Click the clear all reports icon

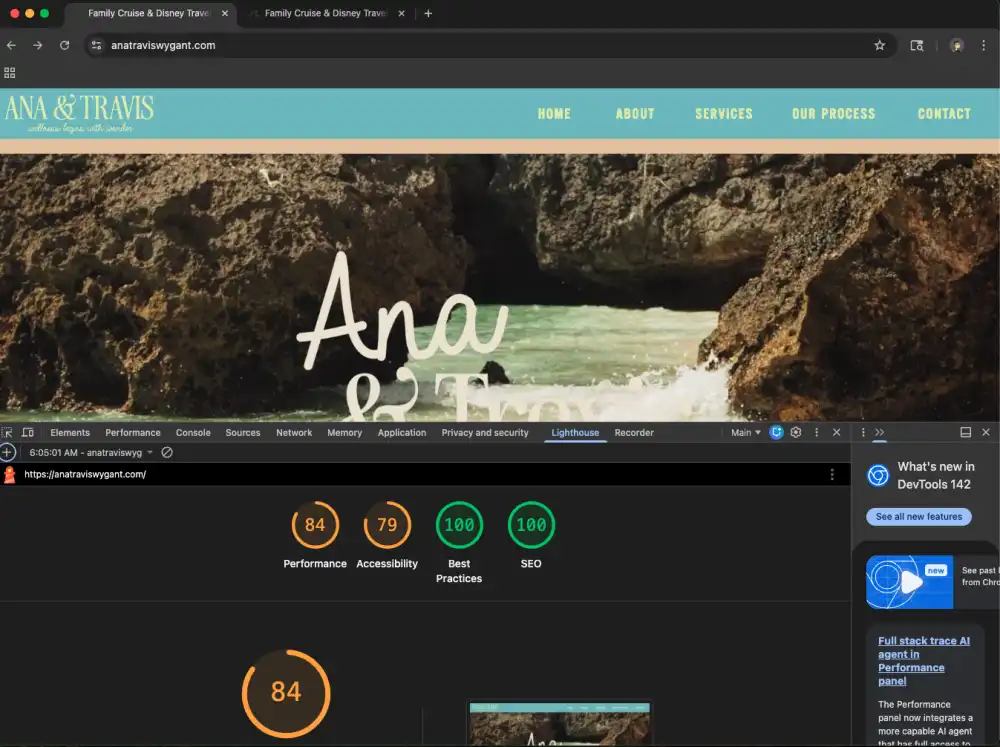click(x=167, y=453)
